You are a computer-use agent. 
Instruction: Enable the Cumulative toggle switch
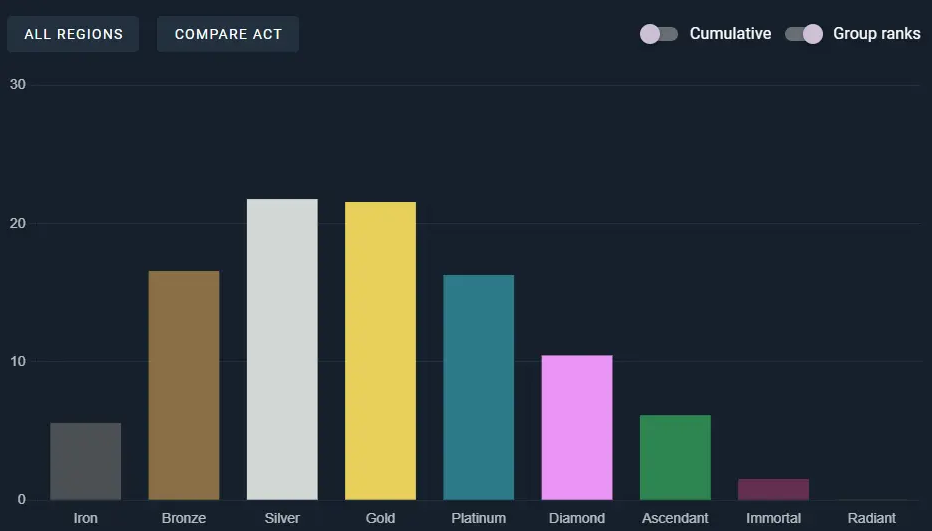coord(659,34)
